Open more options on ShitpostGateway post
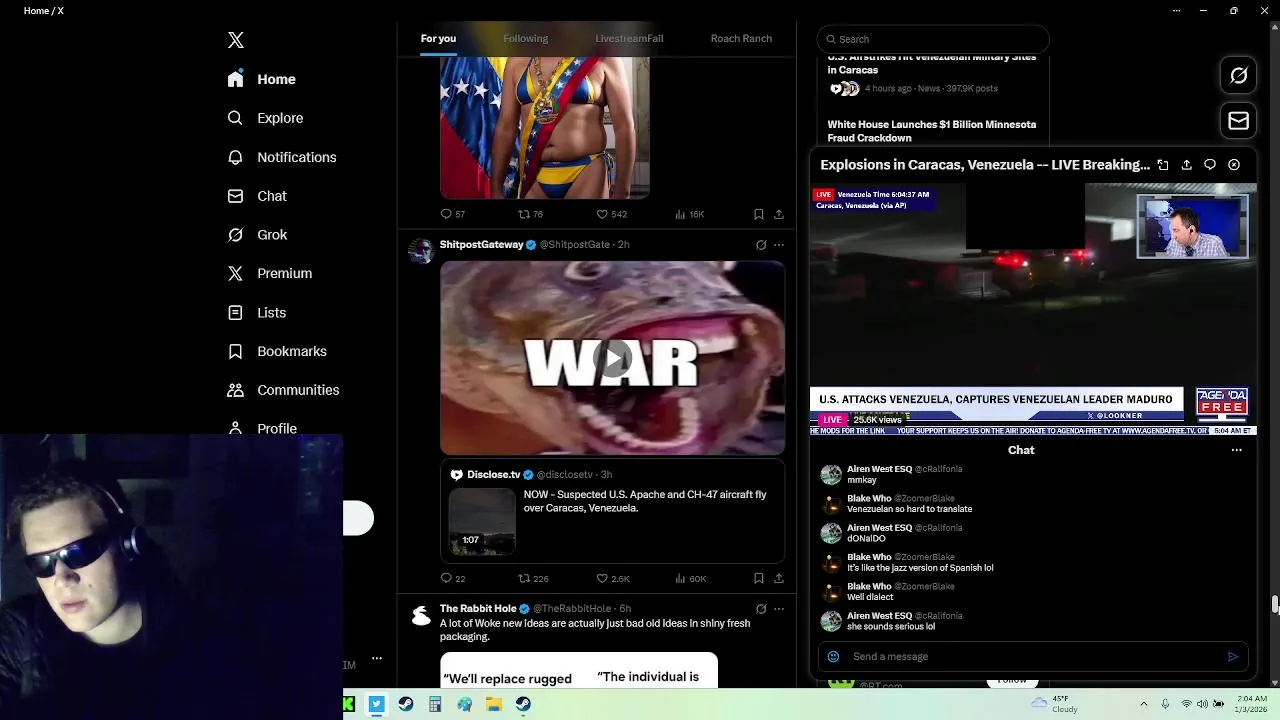 coord(779,245)
